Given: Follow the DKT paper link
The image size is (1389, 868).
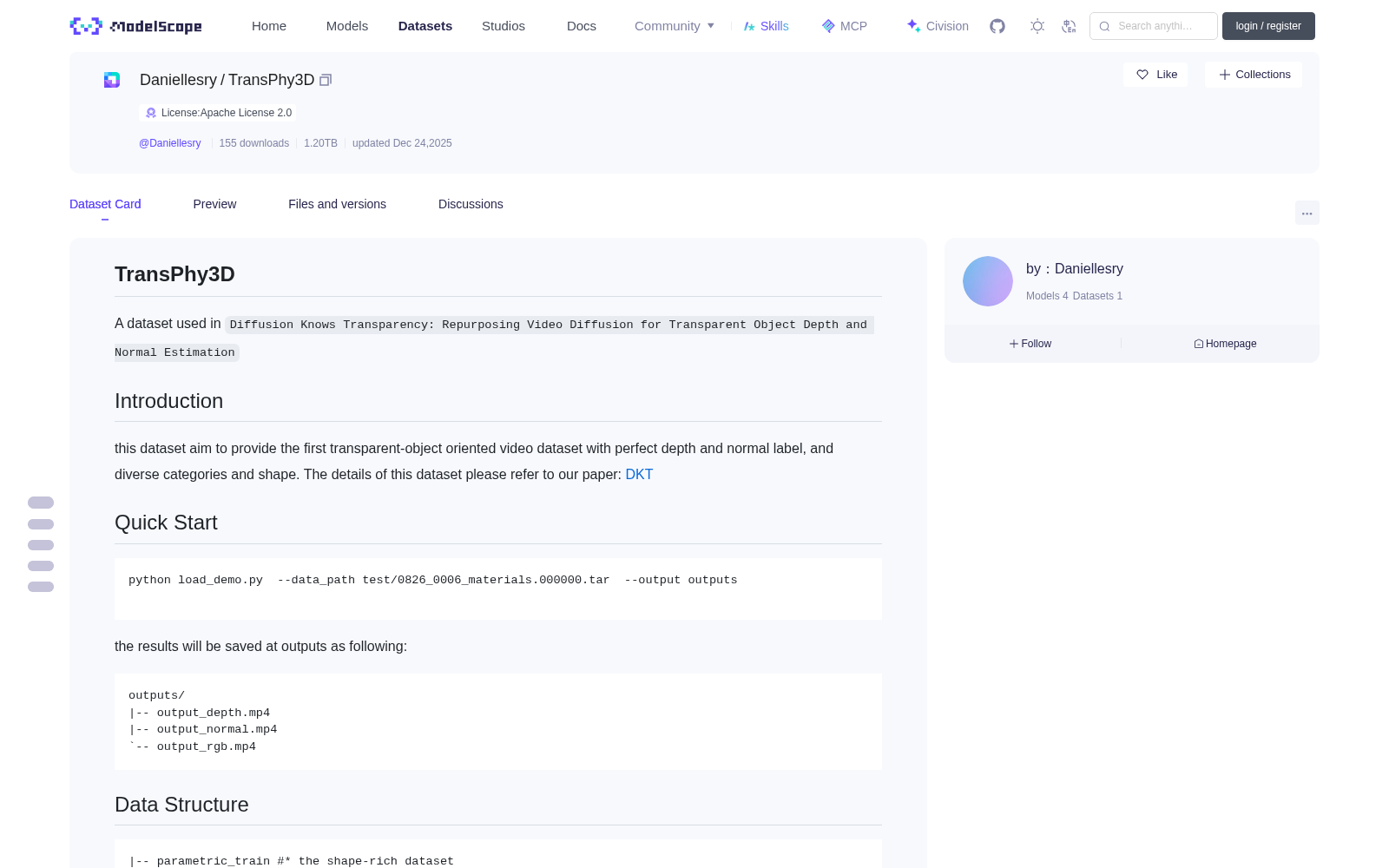Looking at the screenshot, I should (x=639, y=474).
